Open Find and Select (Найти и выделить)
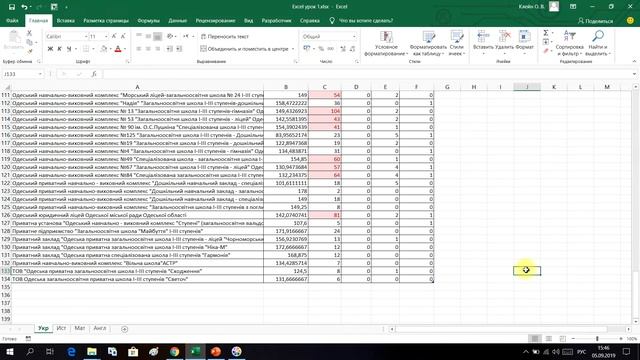This screenshot has width=640, height=360. 598,43
